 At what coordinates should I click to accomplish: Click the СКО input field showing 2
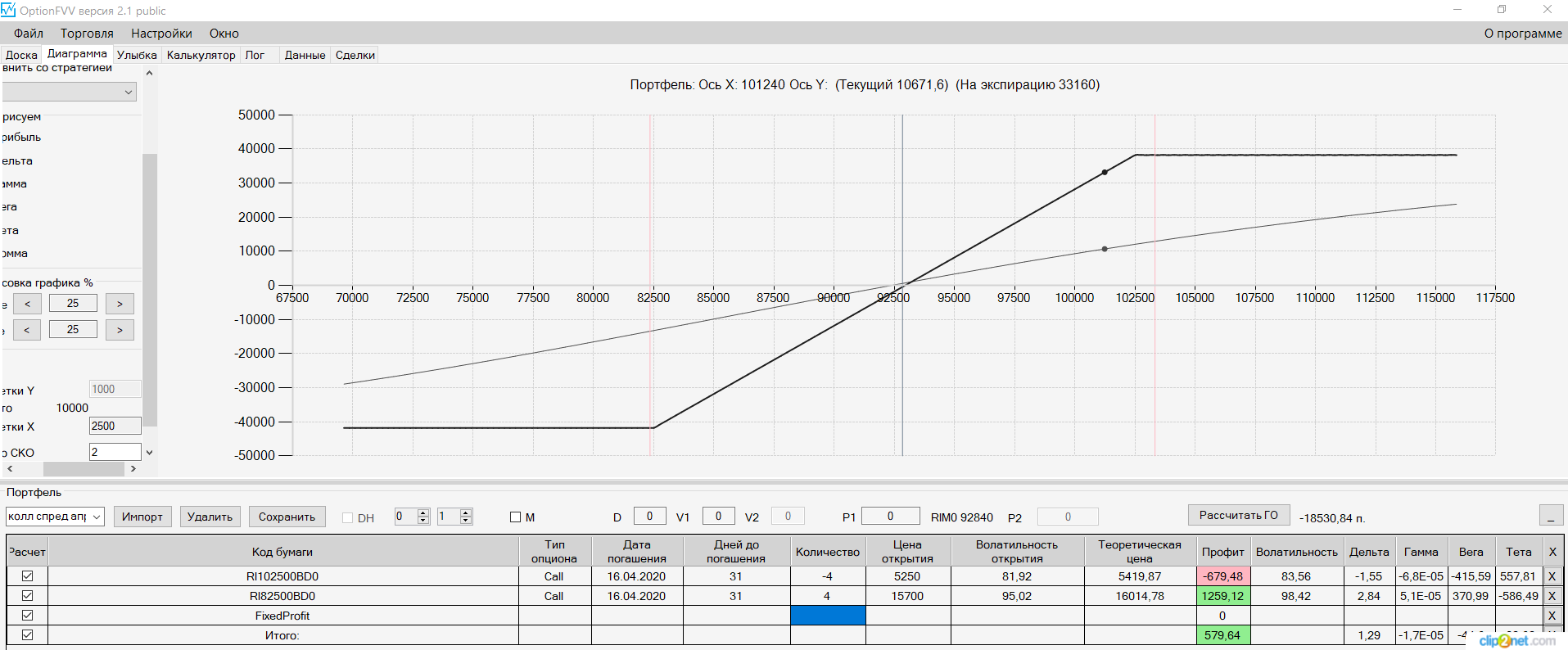(115, 452)
